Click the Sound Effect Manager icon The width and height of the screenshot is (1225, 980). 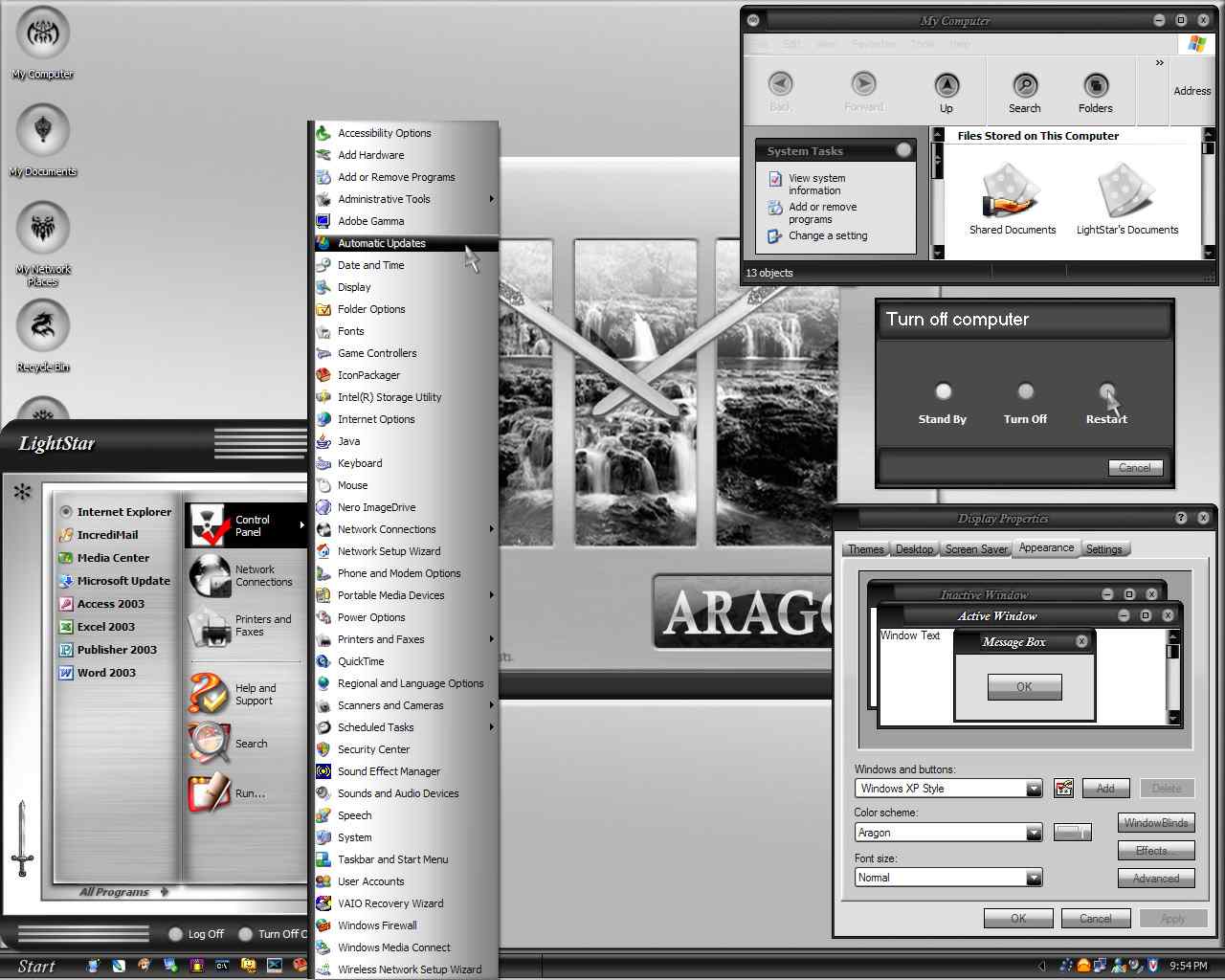click(x=323, y=771)
